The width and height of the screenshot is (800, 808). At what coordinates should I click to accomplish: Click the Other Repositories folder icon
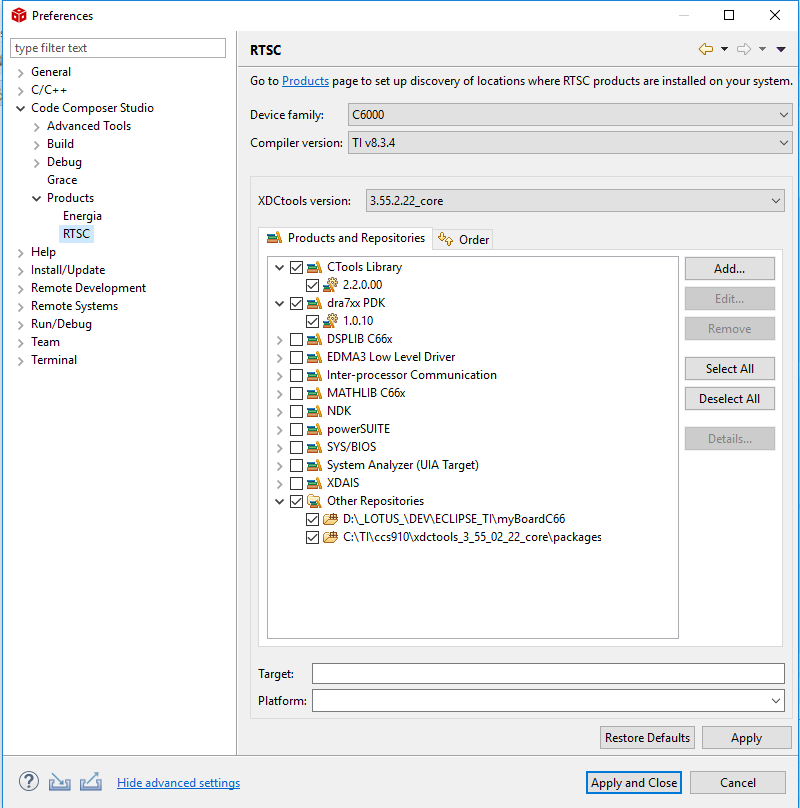[x=314, y=501]
